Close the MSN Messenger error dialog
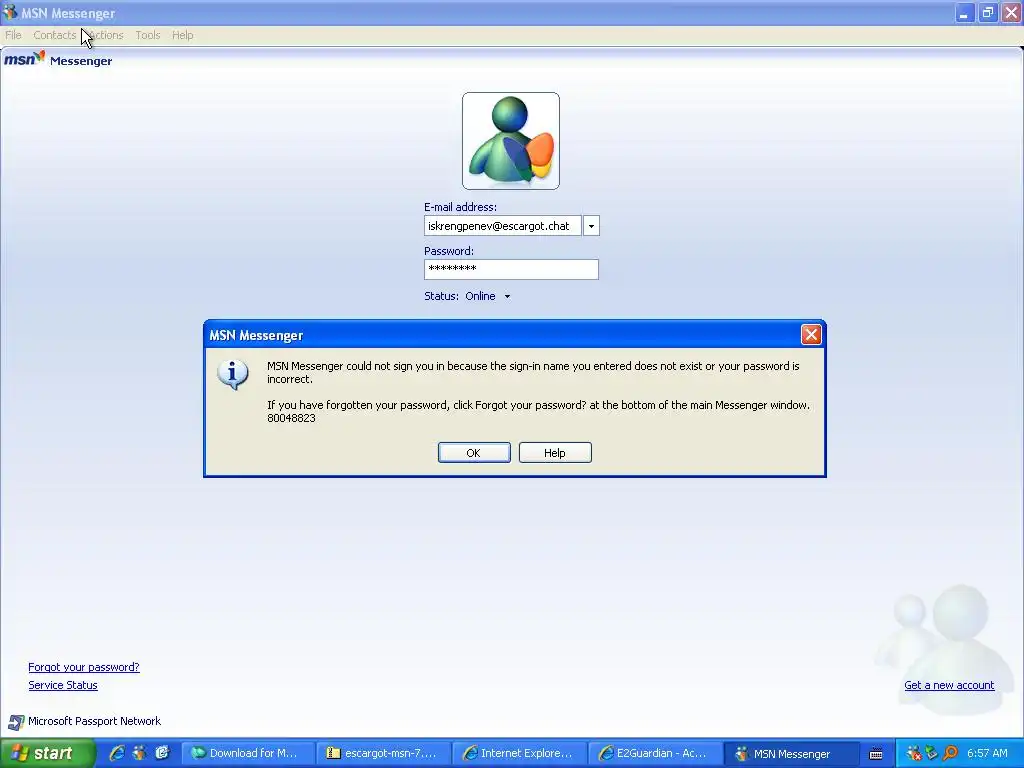The image size is (1024, 768). pos(811,335)
